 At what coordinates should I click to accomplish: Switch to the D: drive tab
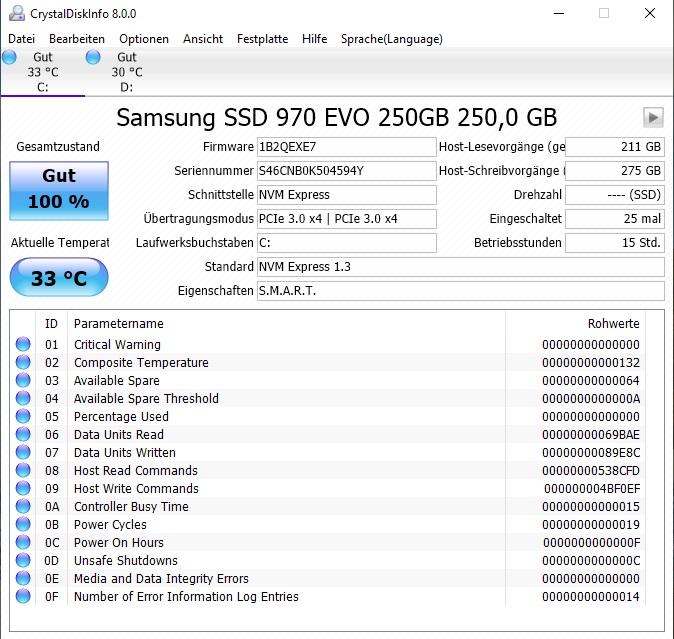tap(127, 72)
